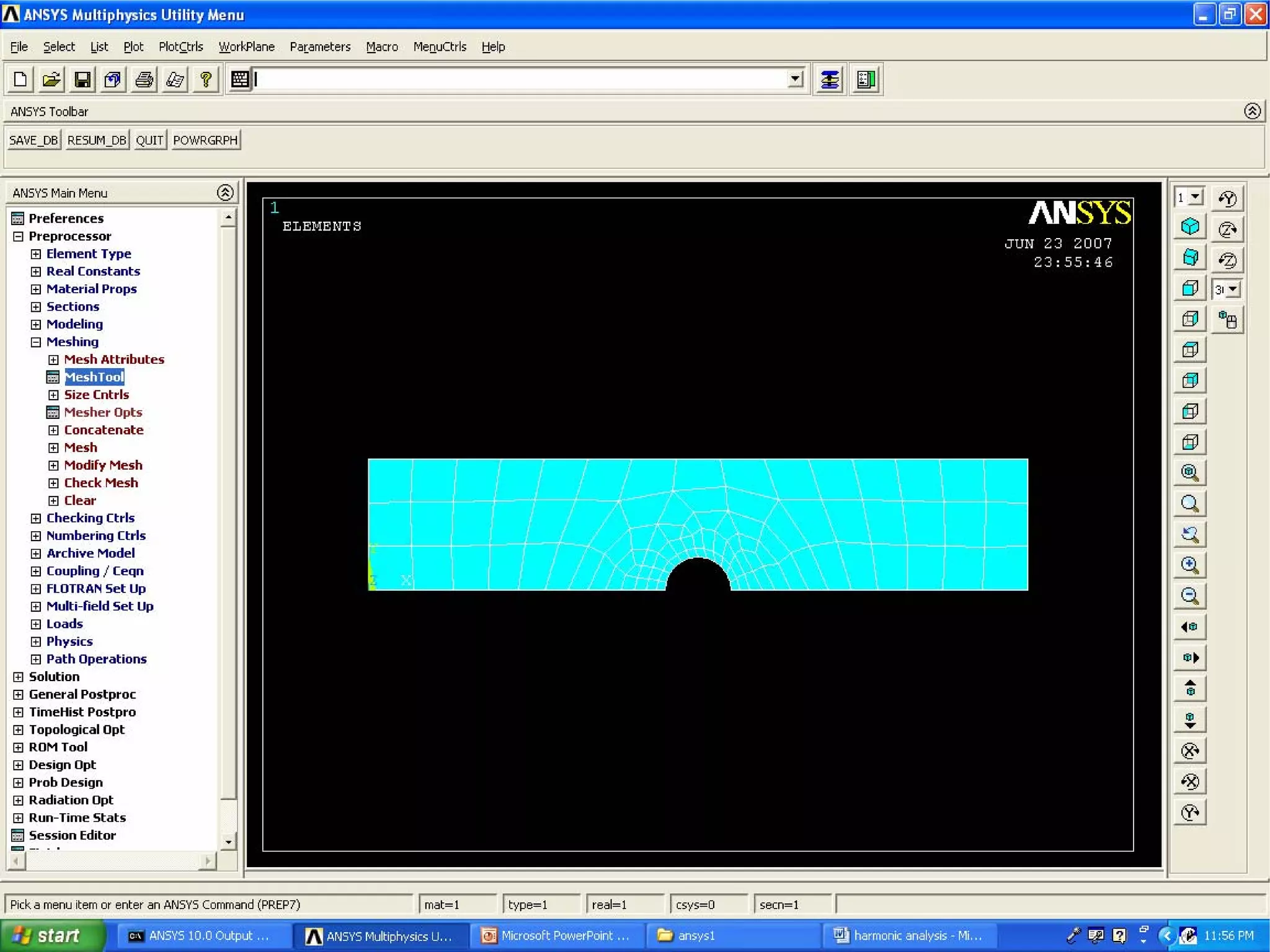Click the Zoom Out minus magnifier icon
Screen dimensions: 1270x952
click(x=1189, y=596)
